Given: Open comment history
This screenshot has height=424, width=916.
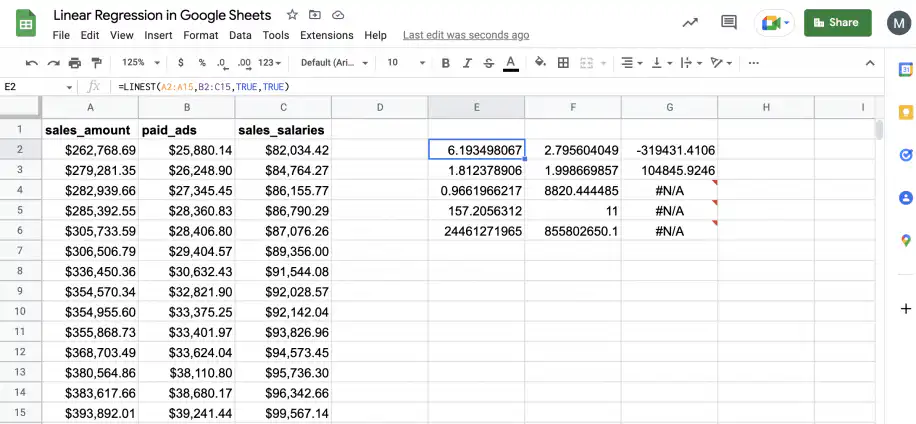Looking at the screenshot, I should tap(728, 23).
